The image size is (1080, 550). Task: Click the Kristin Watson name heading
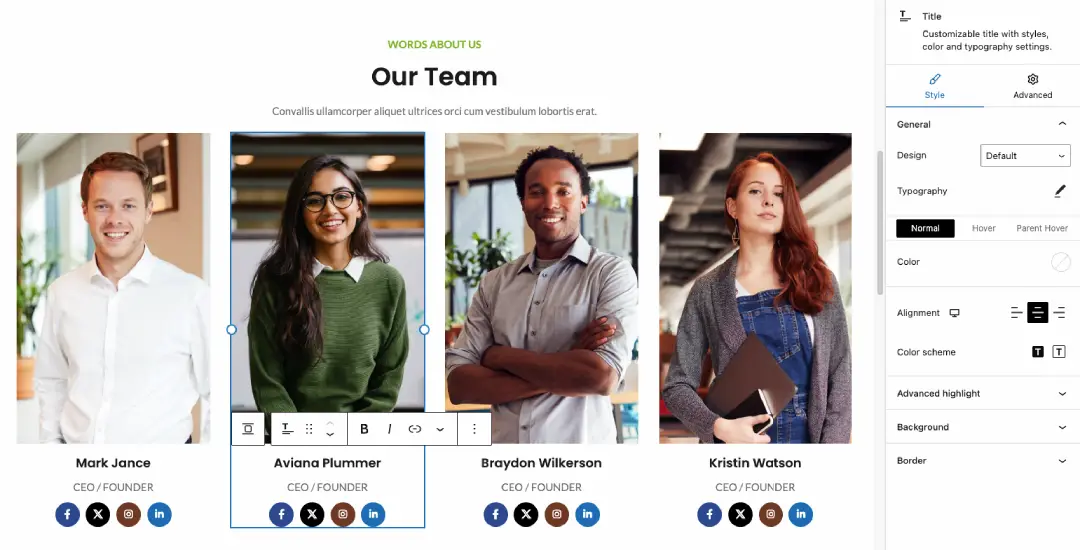pos(755,463)
